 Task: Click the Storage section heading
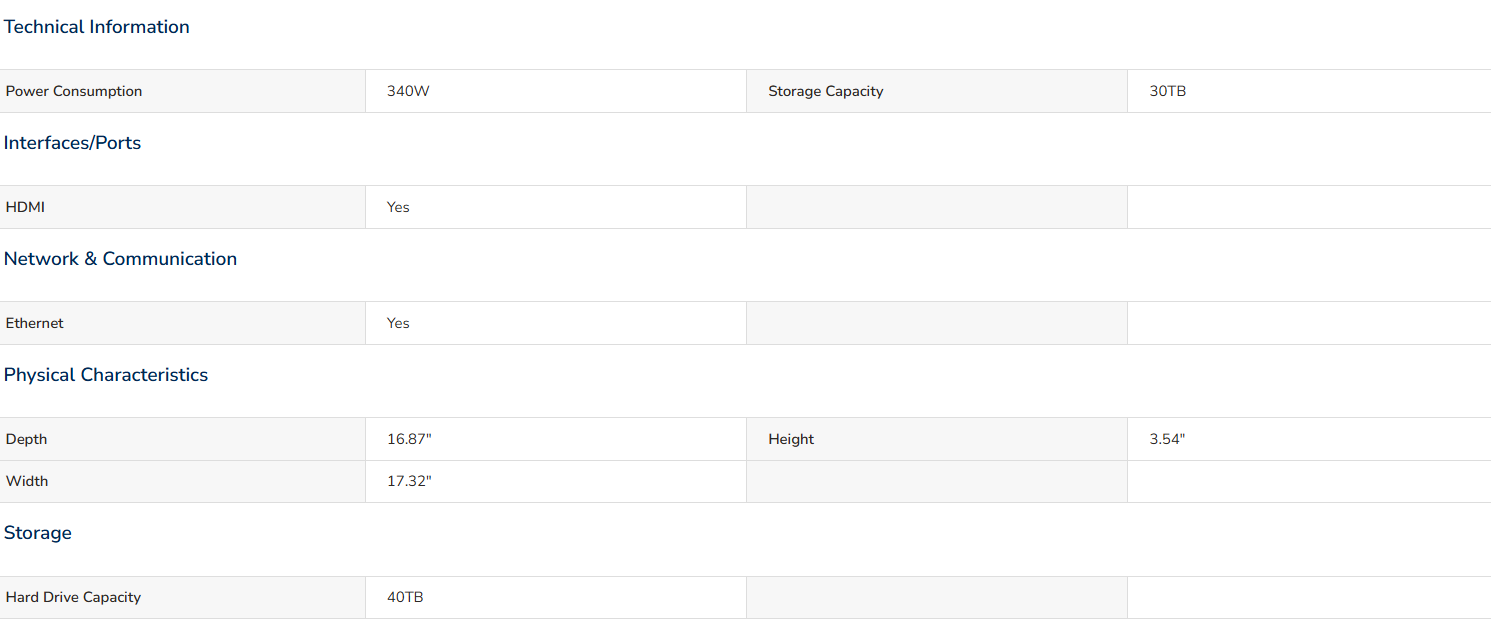[38, 533]
